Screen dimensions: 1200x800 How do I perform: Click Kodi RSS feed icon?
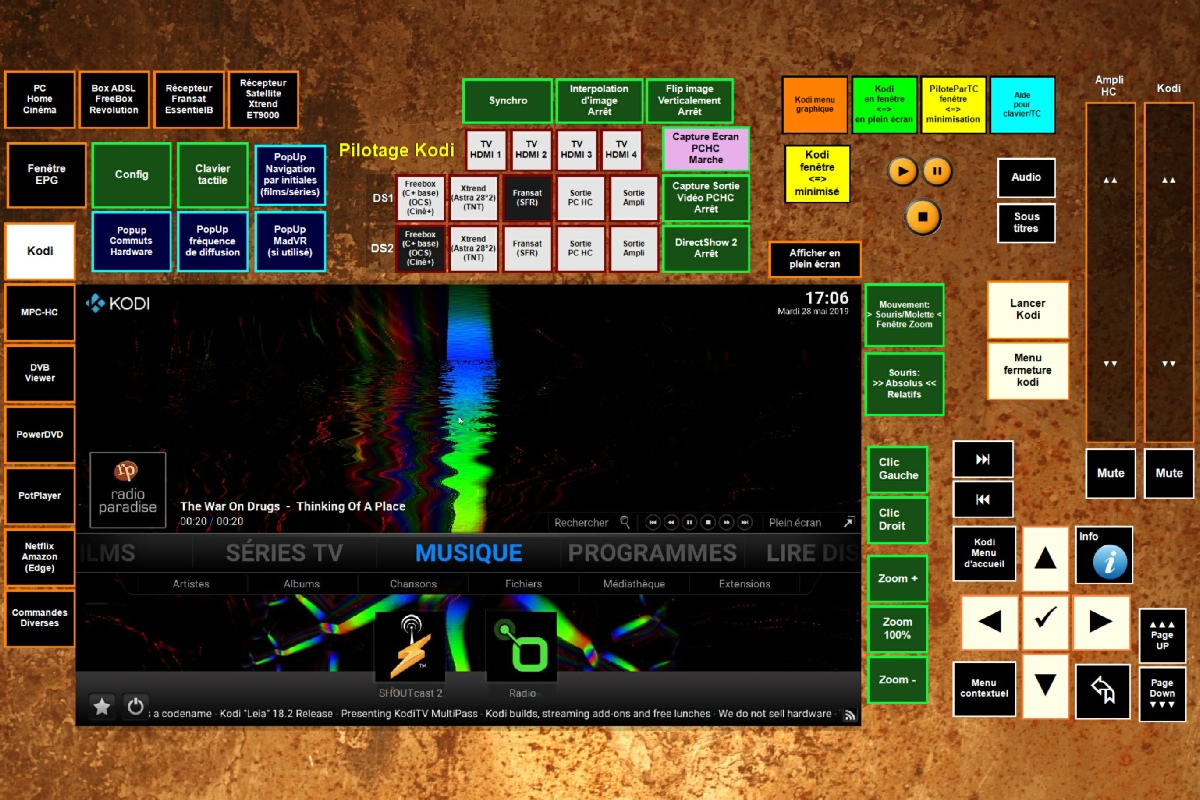[x=850, y=715]
